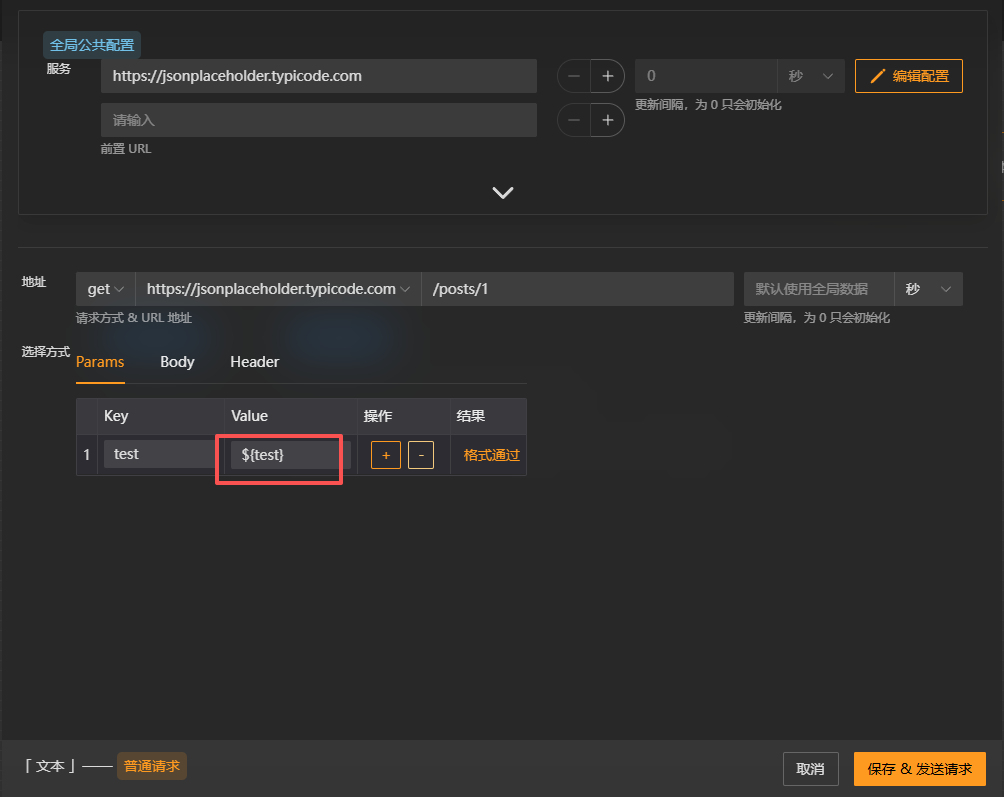Screen dimensions: 1004x797
Task: Click the plus icon beside the 请输入 field
Action: (608, 120)
